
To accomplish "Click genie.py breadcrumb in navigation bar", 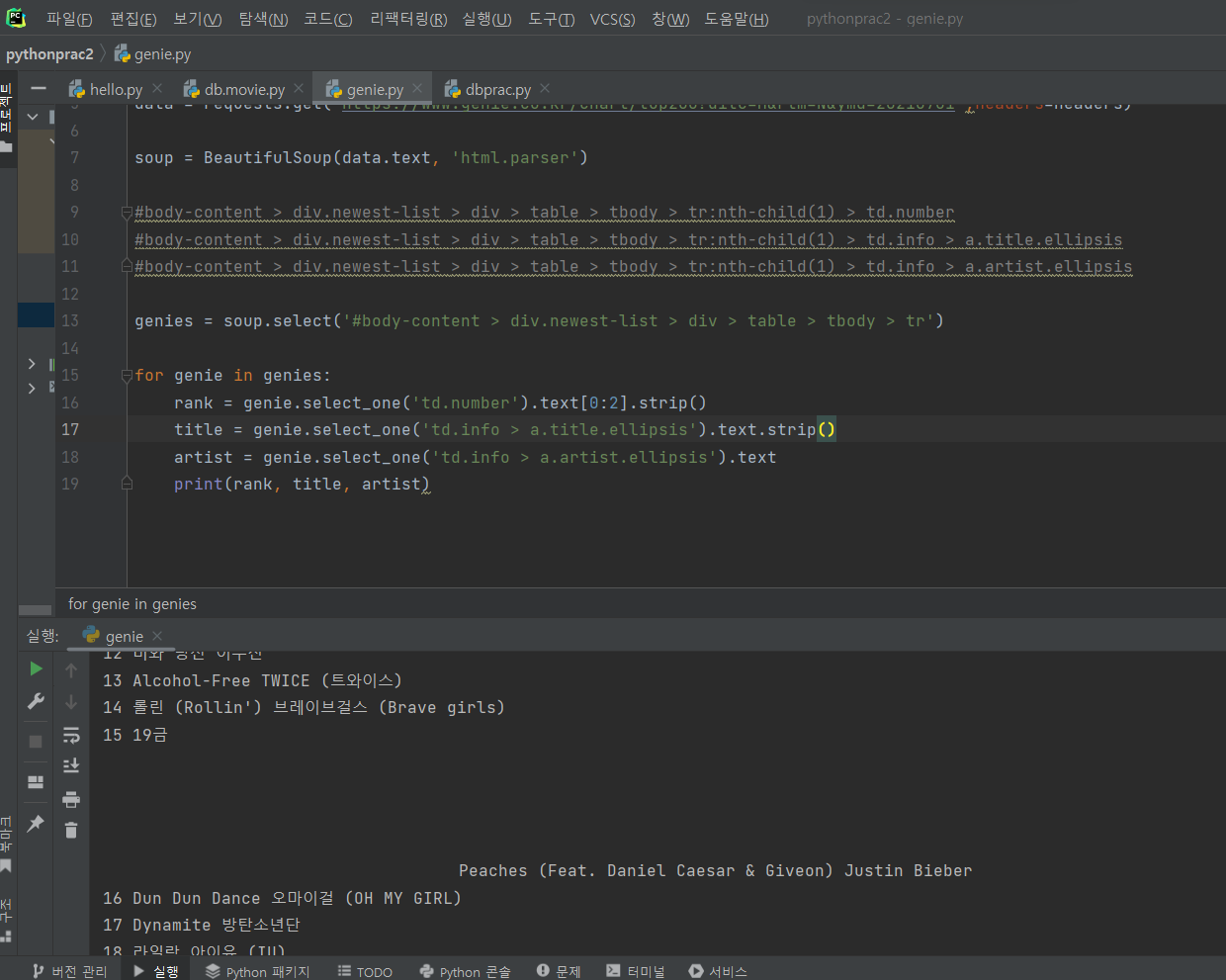I will point(153,54).
